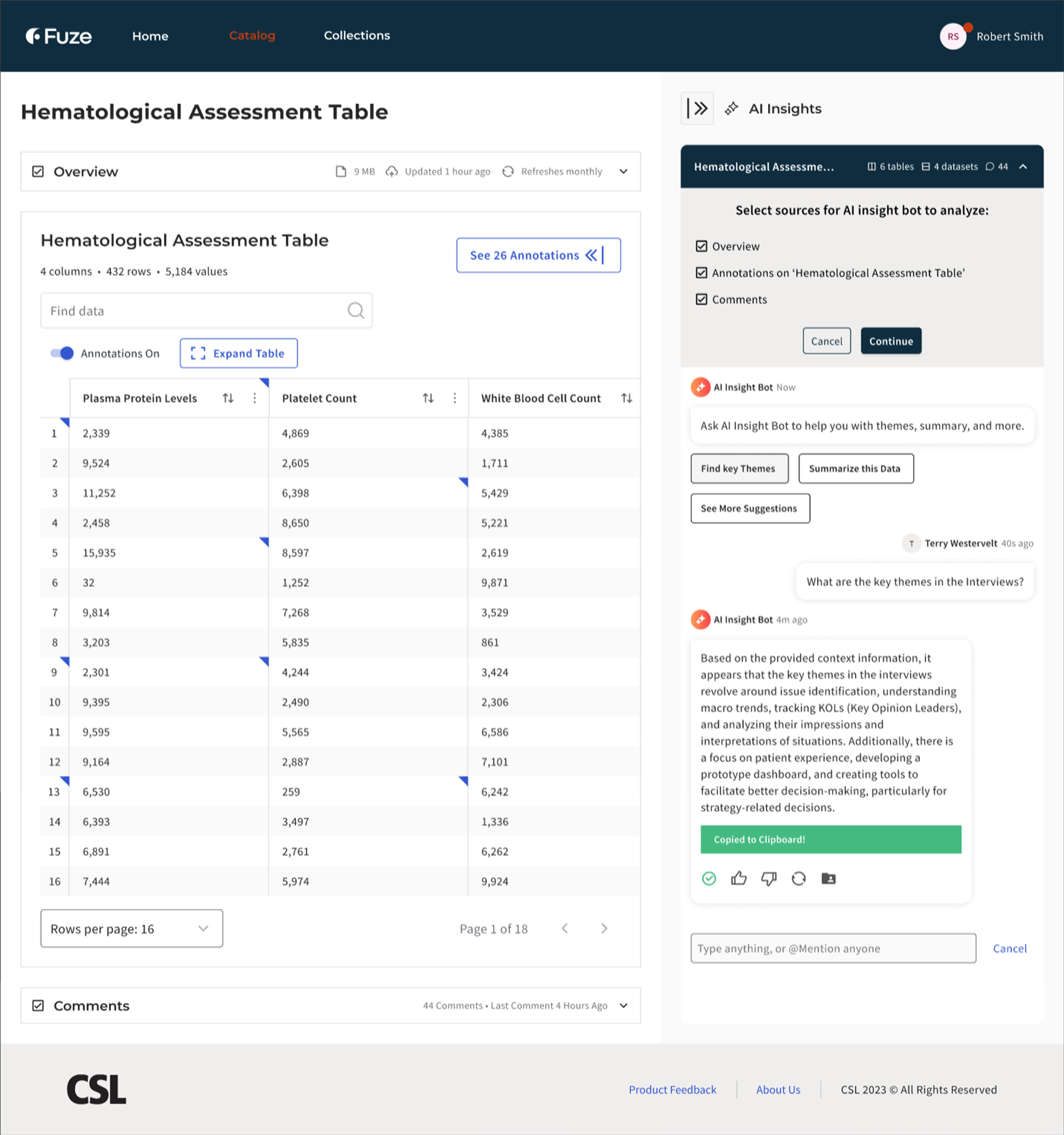
Task: Click the upload cloud icon near Updated 1 hour ago
Action: coord(392,171)
